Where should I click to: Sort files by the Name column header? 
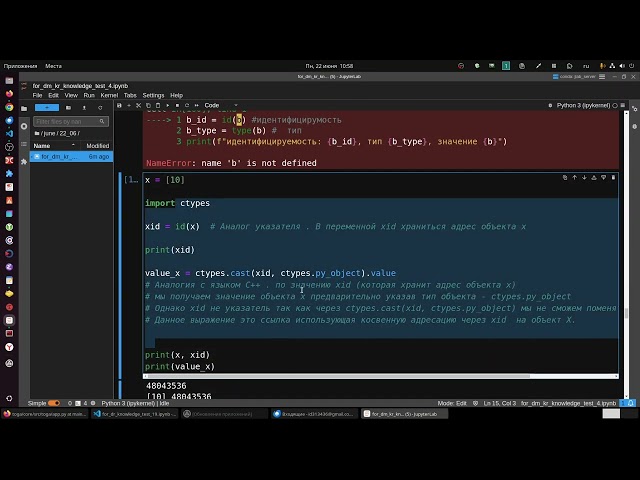coord(54,146)
